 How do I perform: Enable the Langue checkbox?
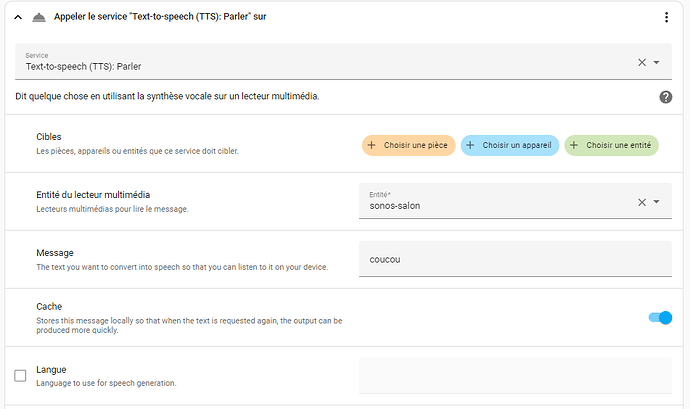(20, 376)
